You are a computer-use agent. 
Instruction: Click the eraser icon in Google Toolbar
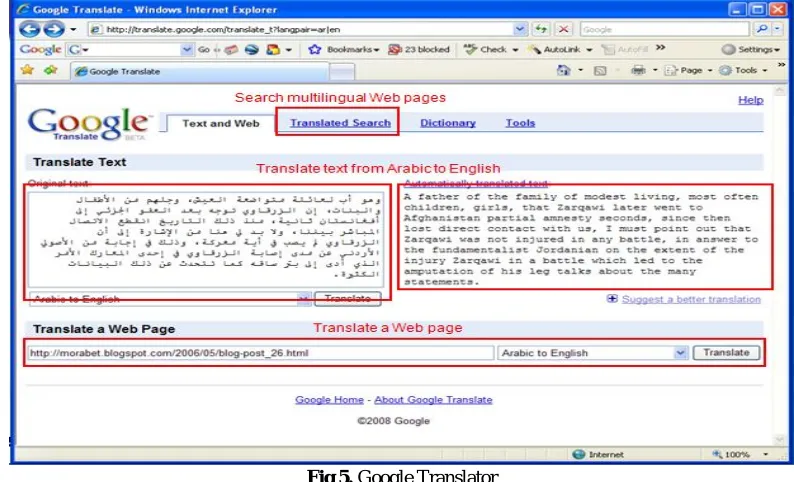click(x=231, y=50)
